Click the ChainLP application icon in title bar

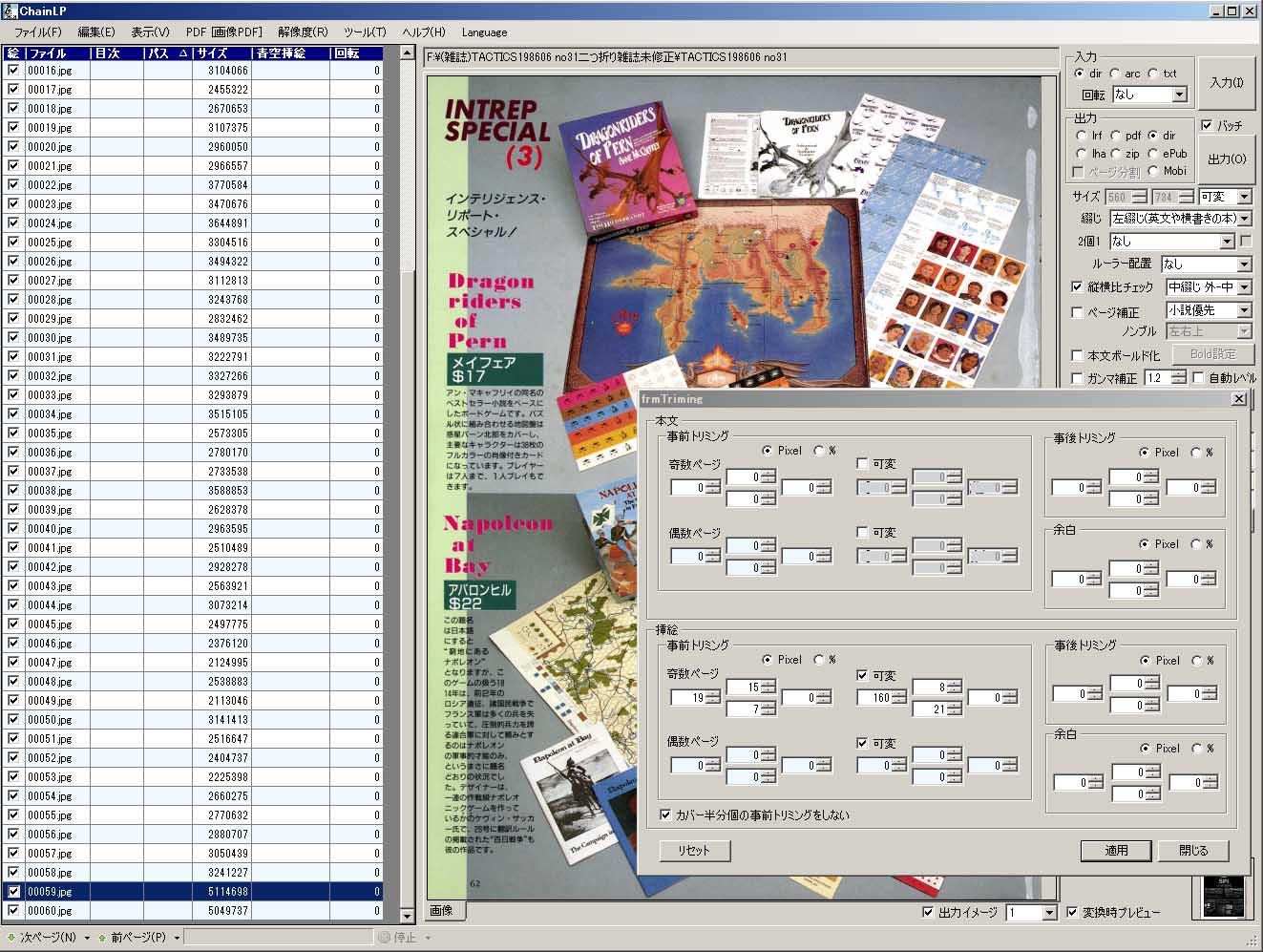click(x=10, y=11)
